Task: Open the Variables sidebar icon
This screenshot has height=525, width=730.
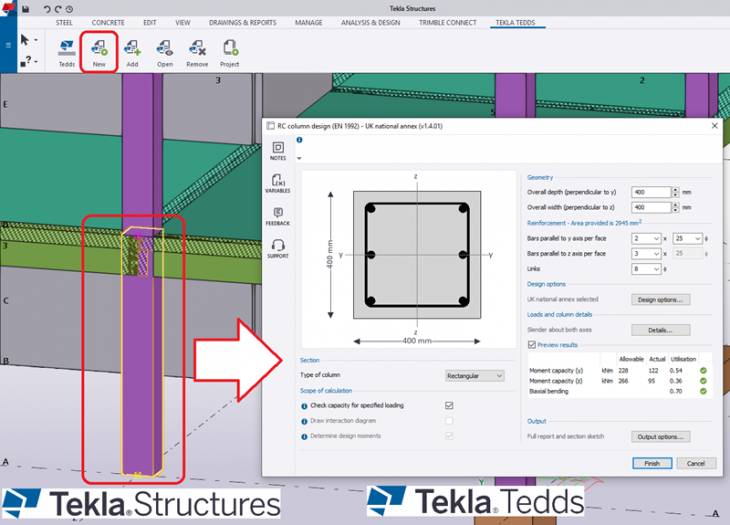Action: (x=278, y=183)
